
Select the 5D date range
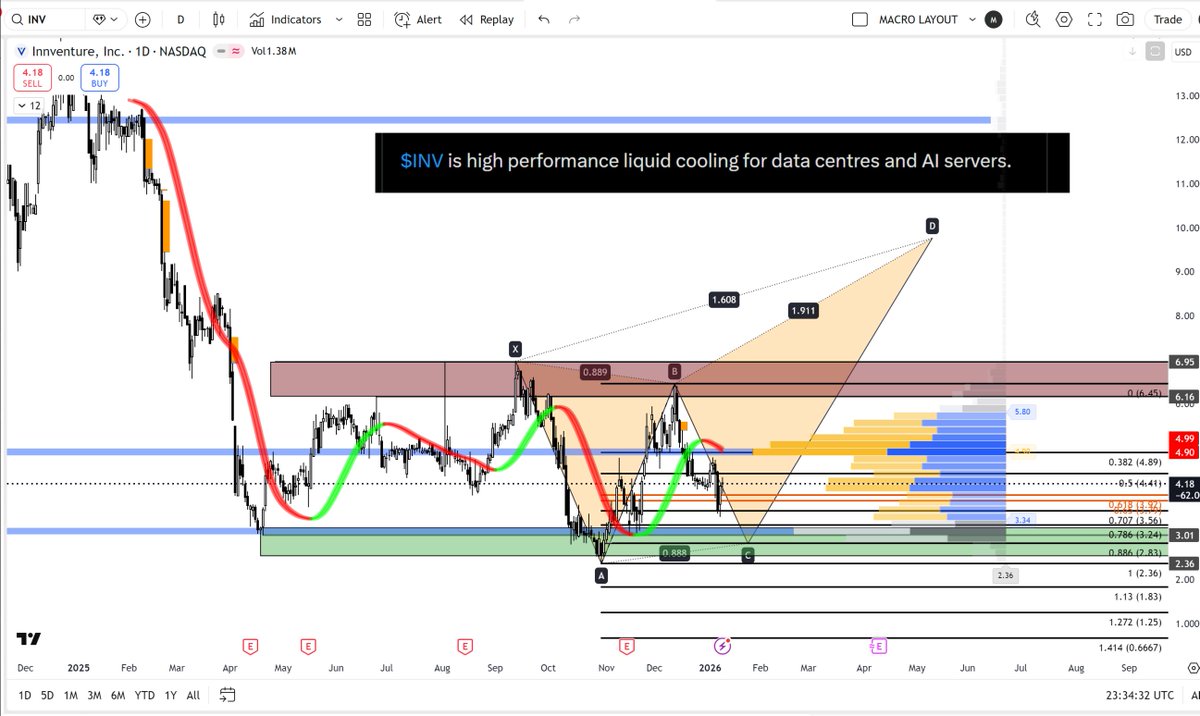pyautogui.click(x=47, y=695)
